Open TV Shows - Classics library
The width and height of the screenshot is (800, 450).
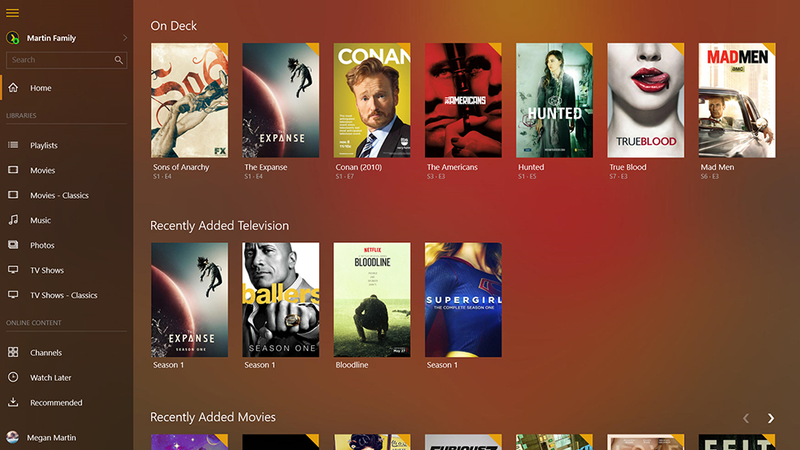point(63,295)
